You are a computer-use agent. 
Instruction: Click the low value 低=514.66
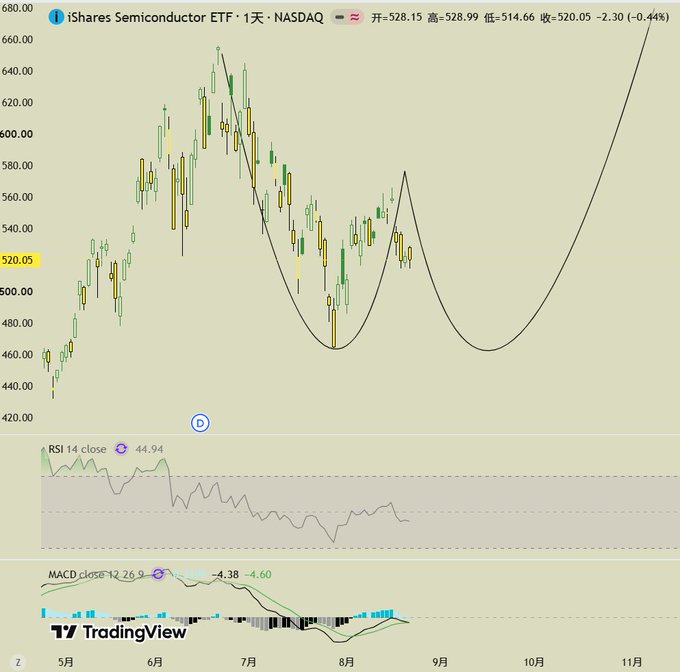click(510, 17)
